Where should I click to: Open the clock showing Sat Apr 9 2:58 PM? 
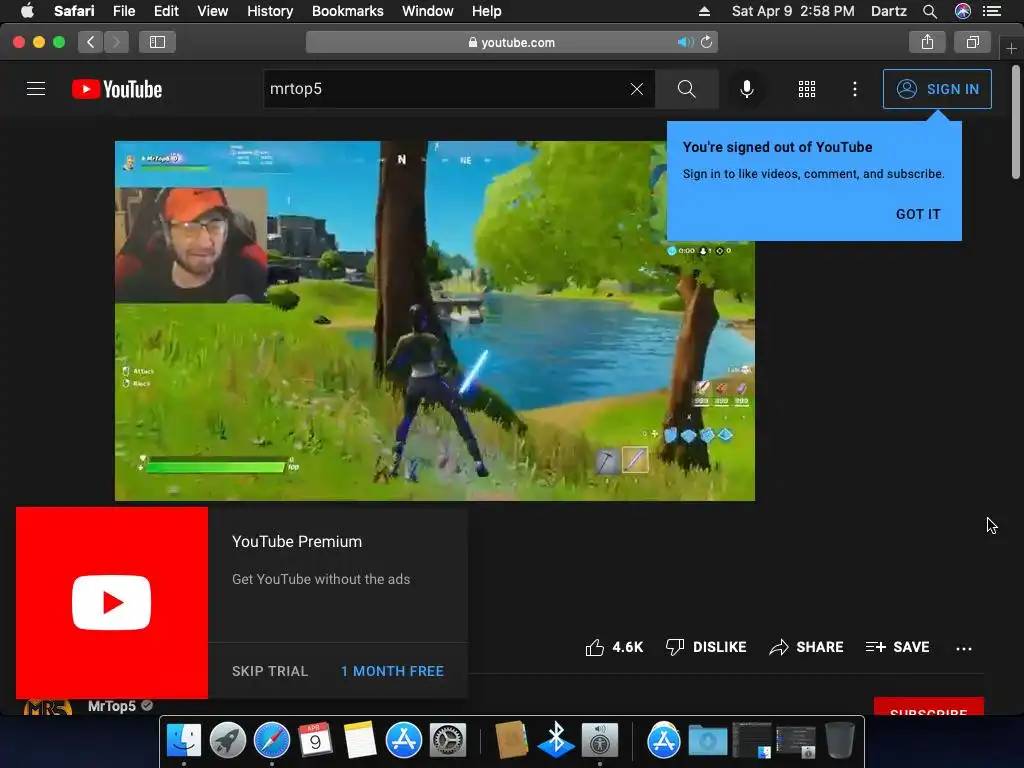pos(793,11)
